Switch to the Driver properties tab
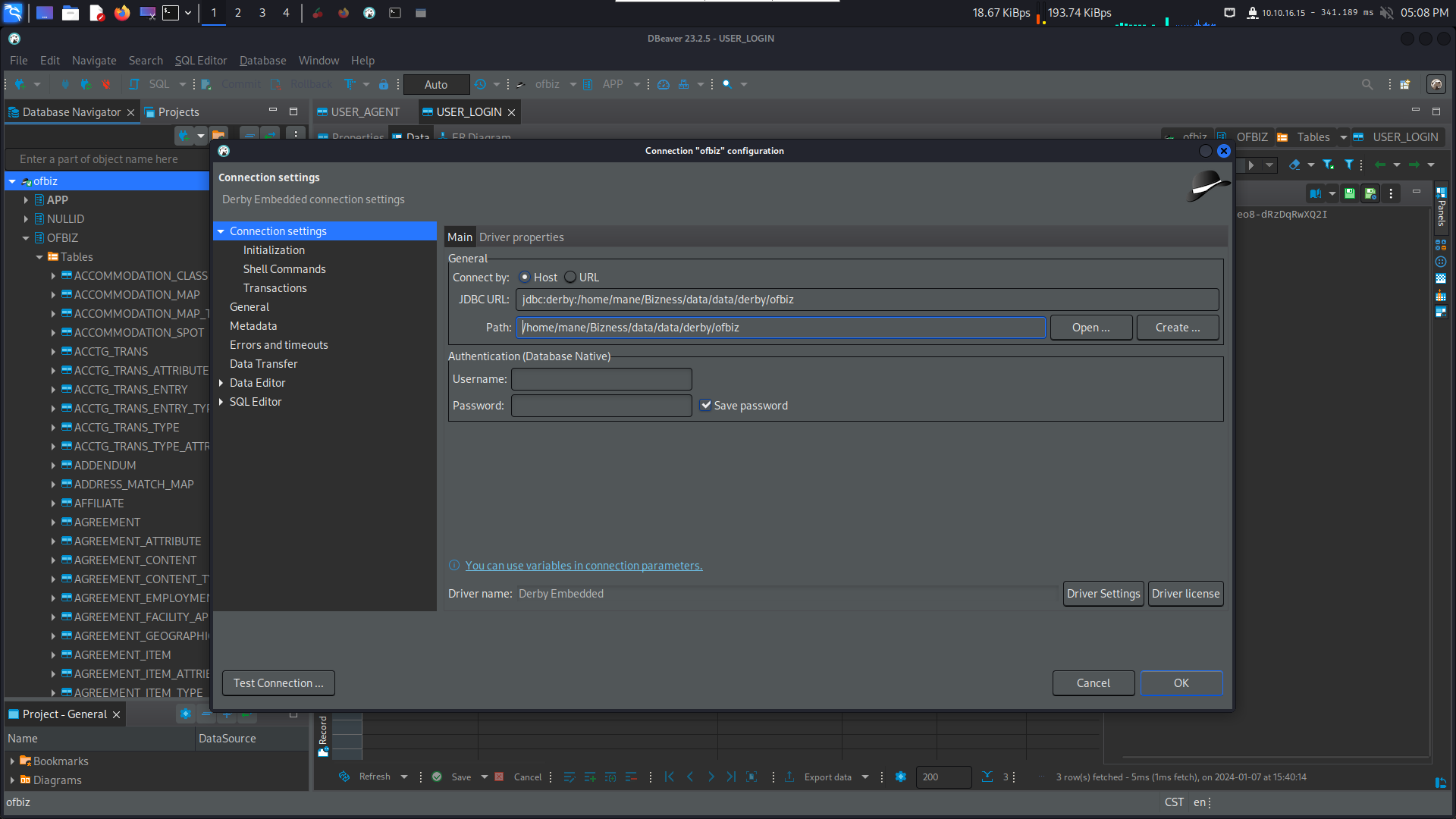 [x=522, y=237]
